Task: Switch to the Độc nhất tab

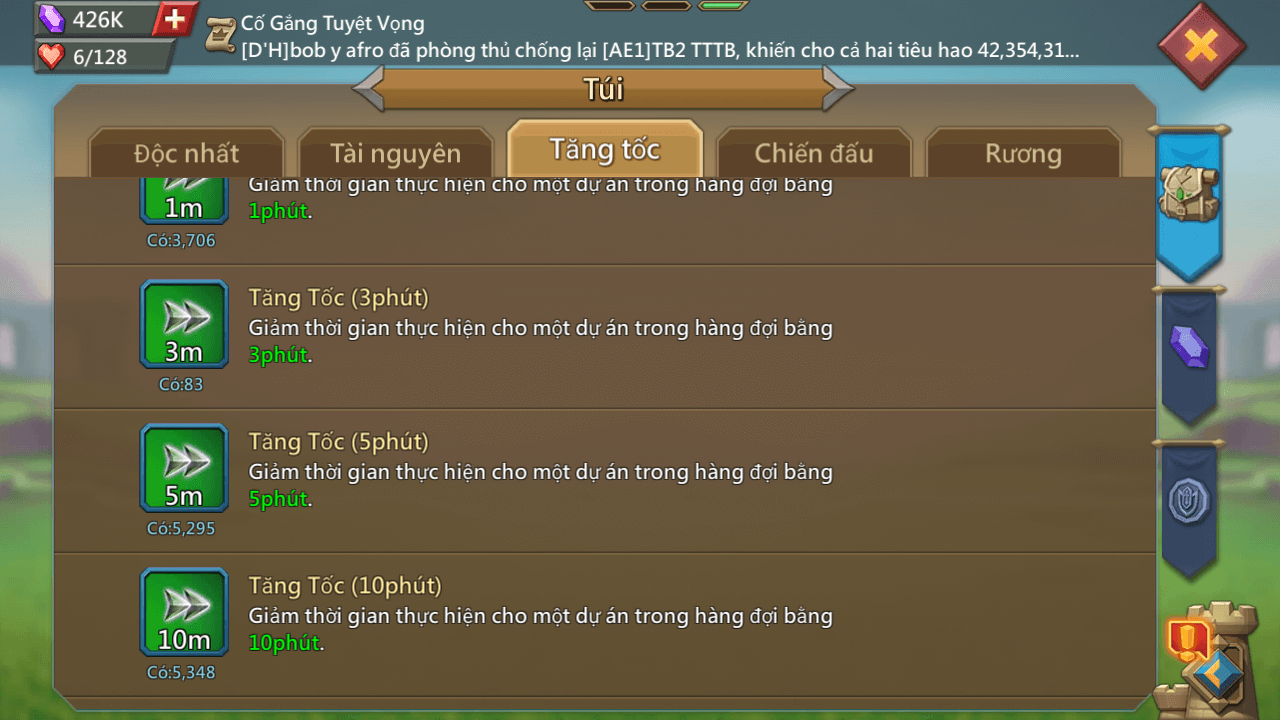Action: pyautogui.click(x=187, y=153)
